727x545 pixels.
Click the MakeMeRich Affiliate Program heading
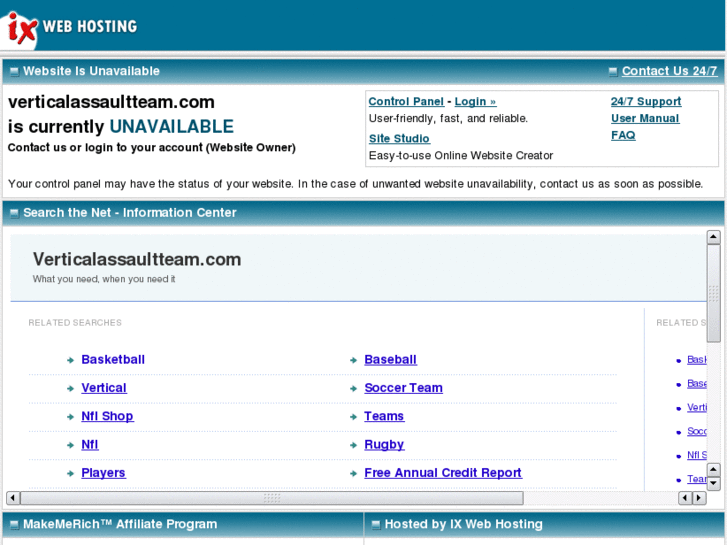coord(120,524)
